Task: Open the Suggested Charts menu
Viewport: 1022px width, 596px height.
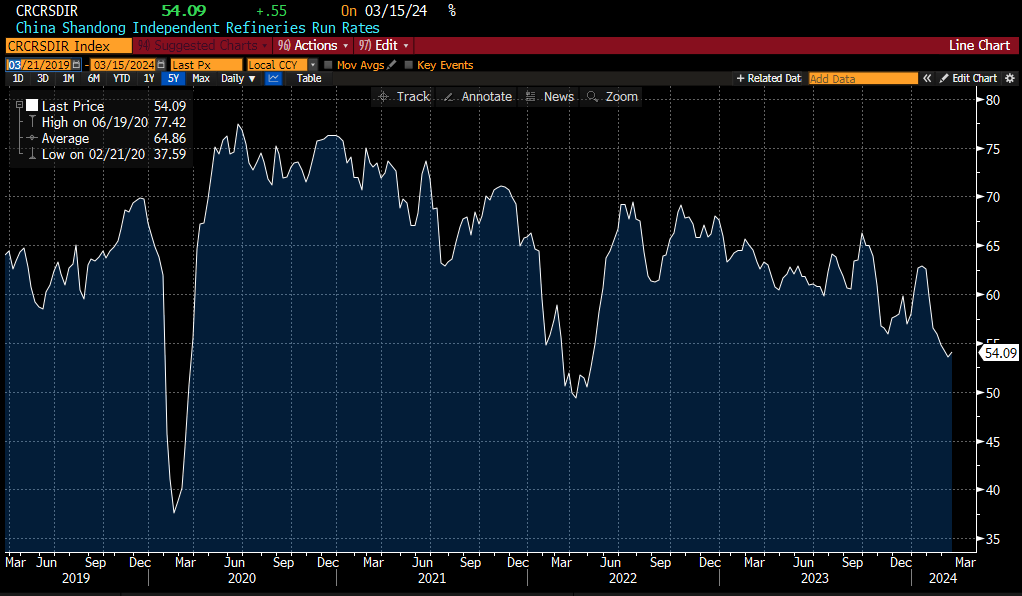Action: pyautogui.click(x=203, y=46)
